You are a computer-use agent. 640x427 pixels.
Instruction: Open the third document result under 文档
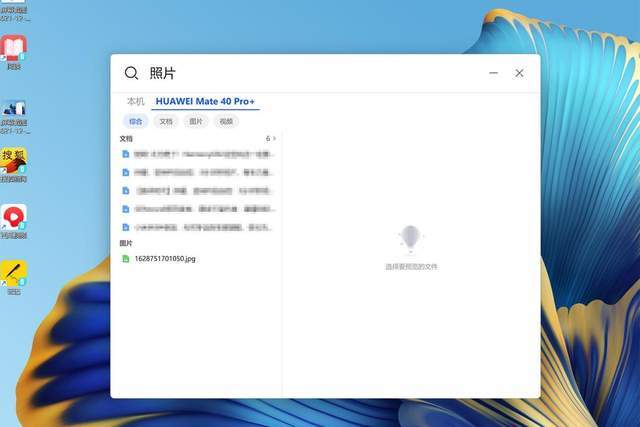[x=198, y=191]
